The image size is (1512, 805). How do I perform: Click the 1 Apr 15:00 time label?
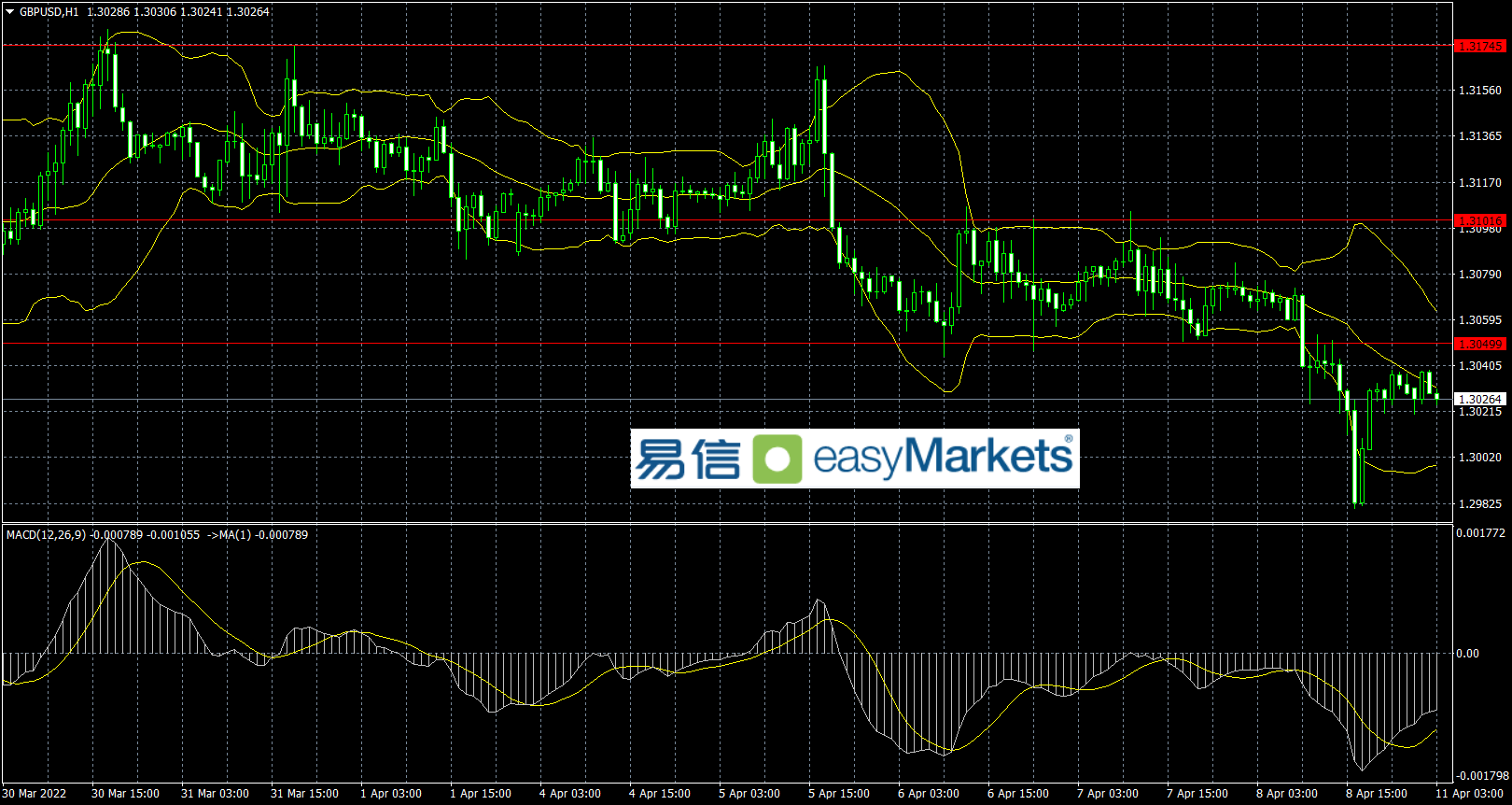481,794
